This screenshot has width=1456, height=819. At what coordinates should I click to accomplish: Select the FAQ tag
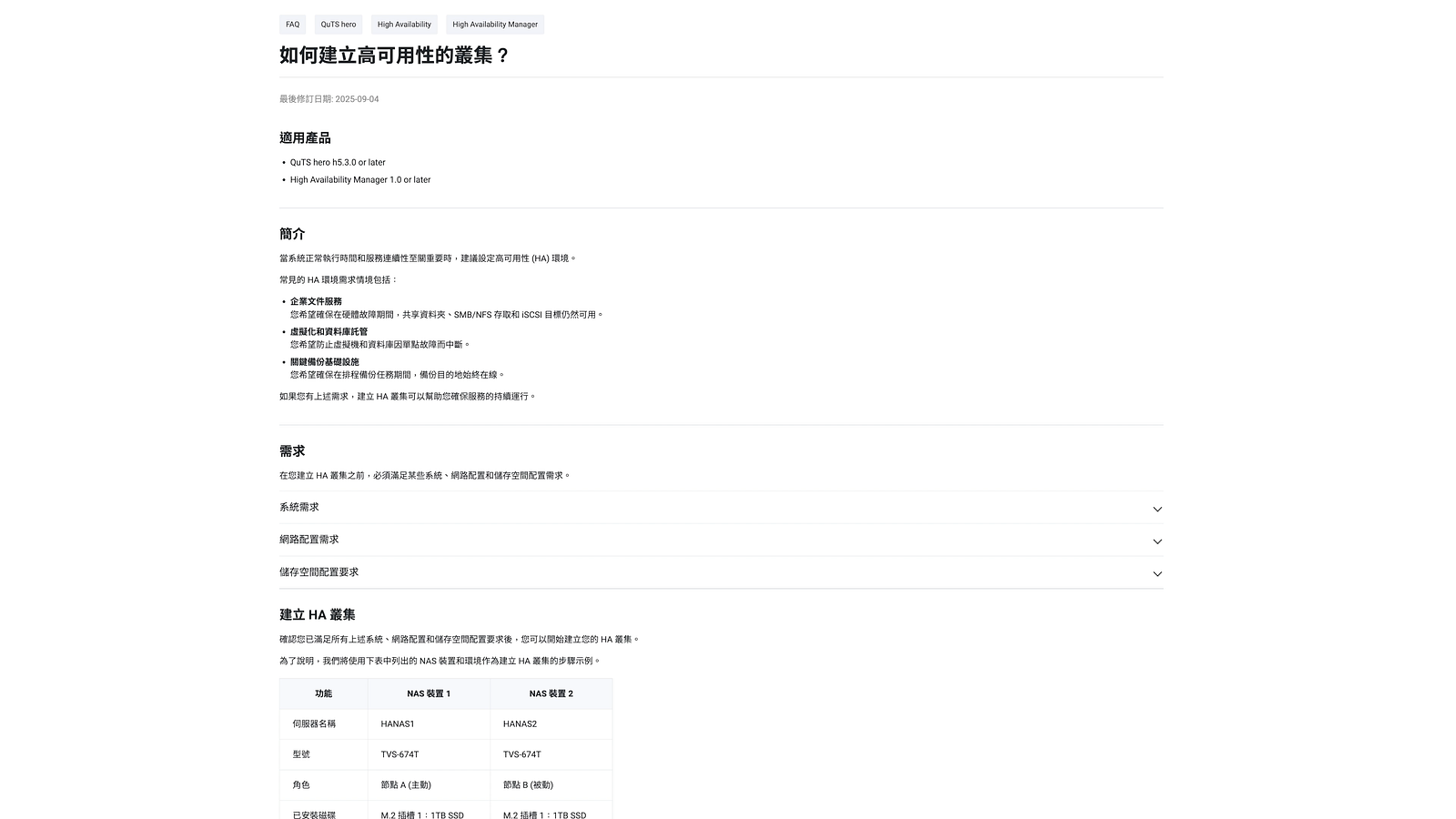pos(292,25)
